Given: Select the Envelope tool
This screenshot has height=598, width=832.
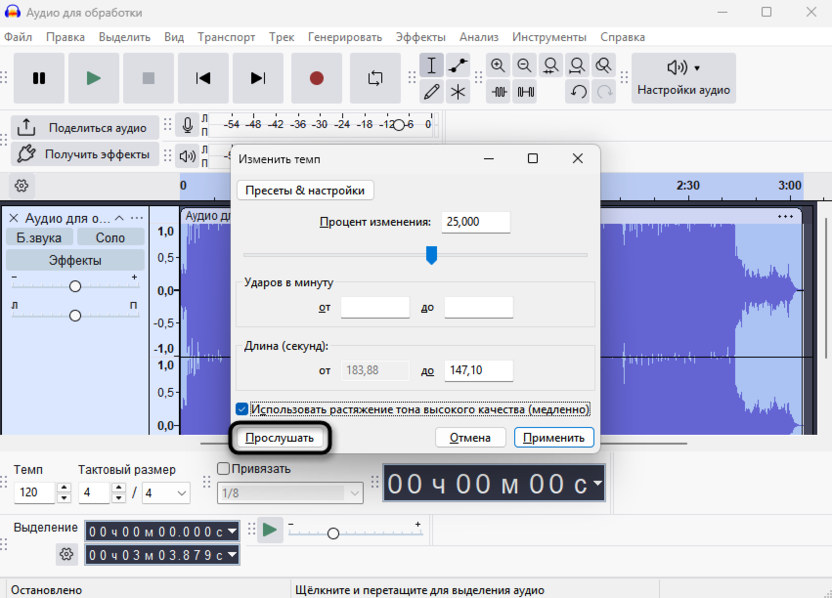Looking at the screenshot, I should tap(458, 66).
